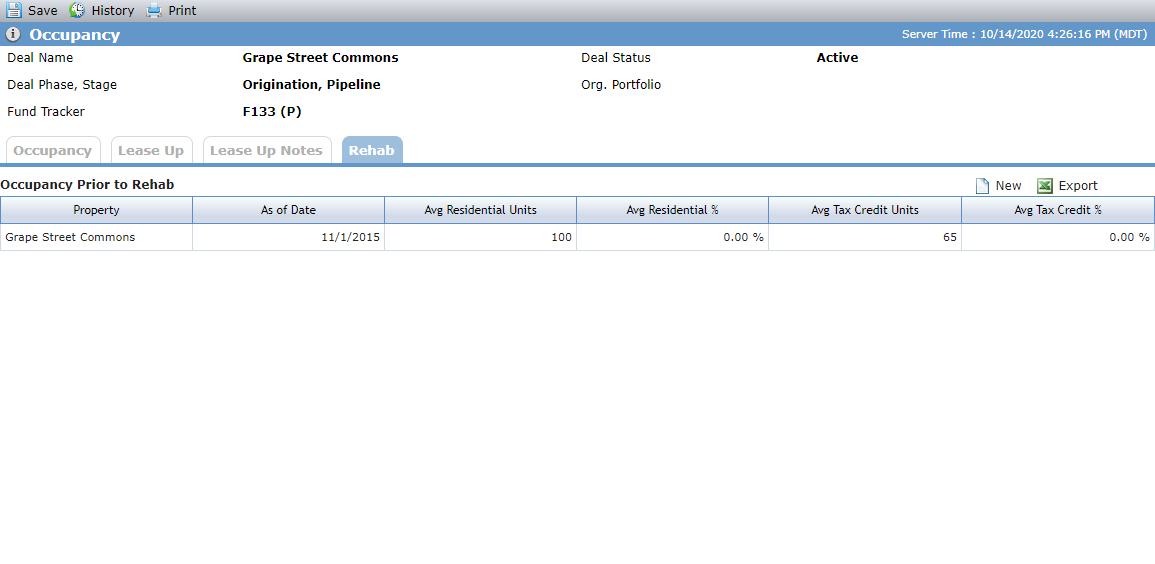The height and width of the screenshot is (564, 1155).
Task: Click Avg Residential Units column header
Action: pyautogui.click(x=480, y=210)
